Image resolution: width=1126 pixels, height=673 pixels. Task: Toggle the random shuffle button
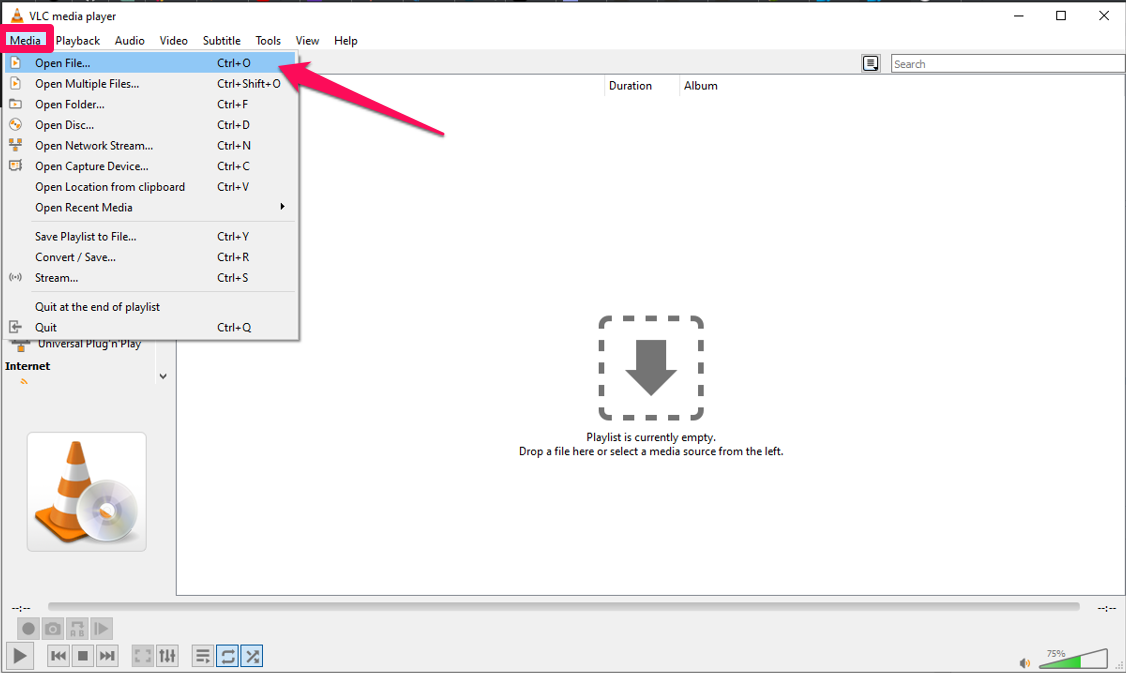coord(252,656)
